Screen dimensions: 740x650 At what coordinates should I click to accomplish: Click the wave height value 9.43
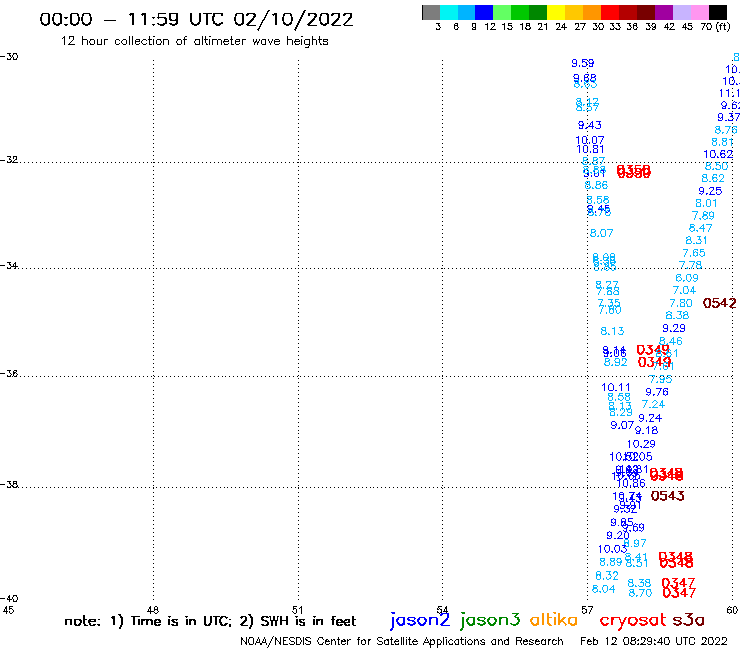click(589, 125)
